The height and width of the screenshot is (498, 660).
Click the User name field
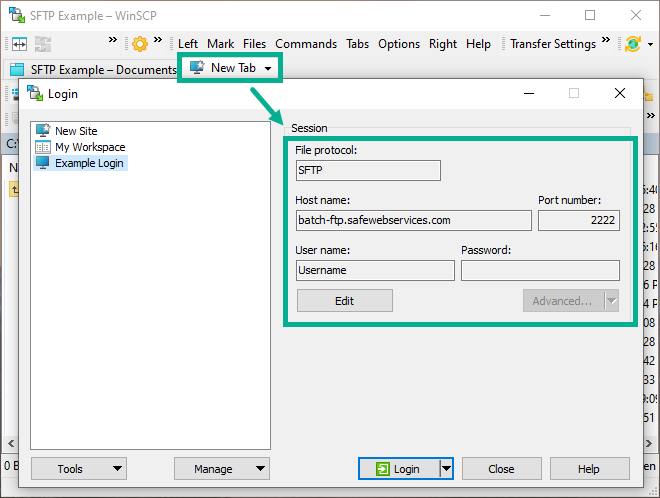coord(375,270)
